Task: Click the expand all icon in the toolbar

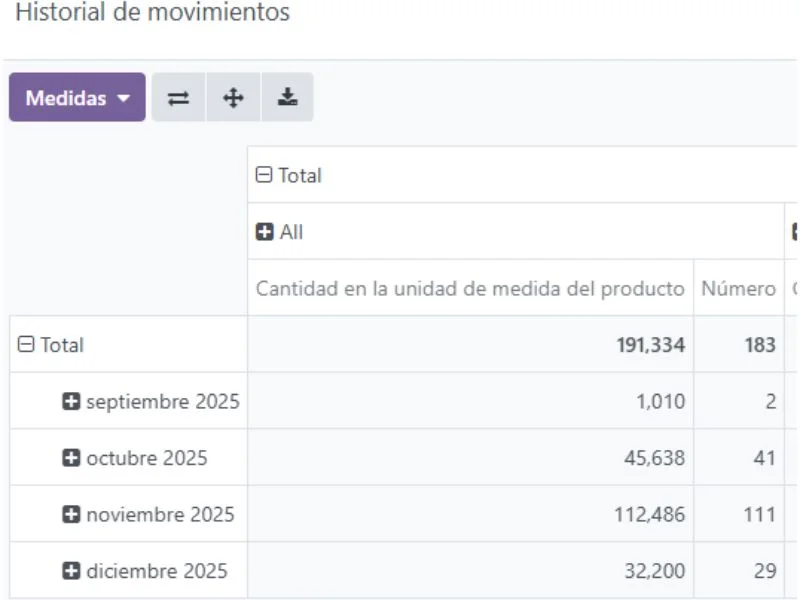Action: tap(232, 97)
